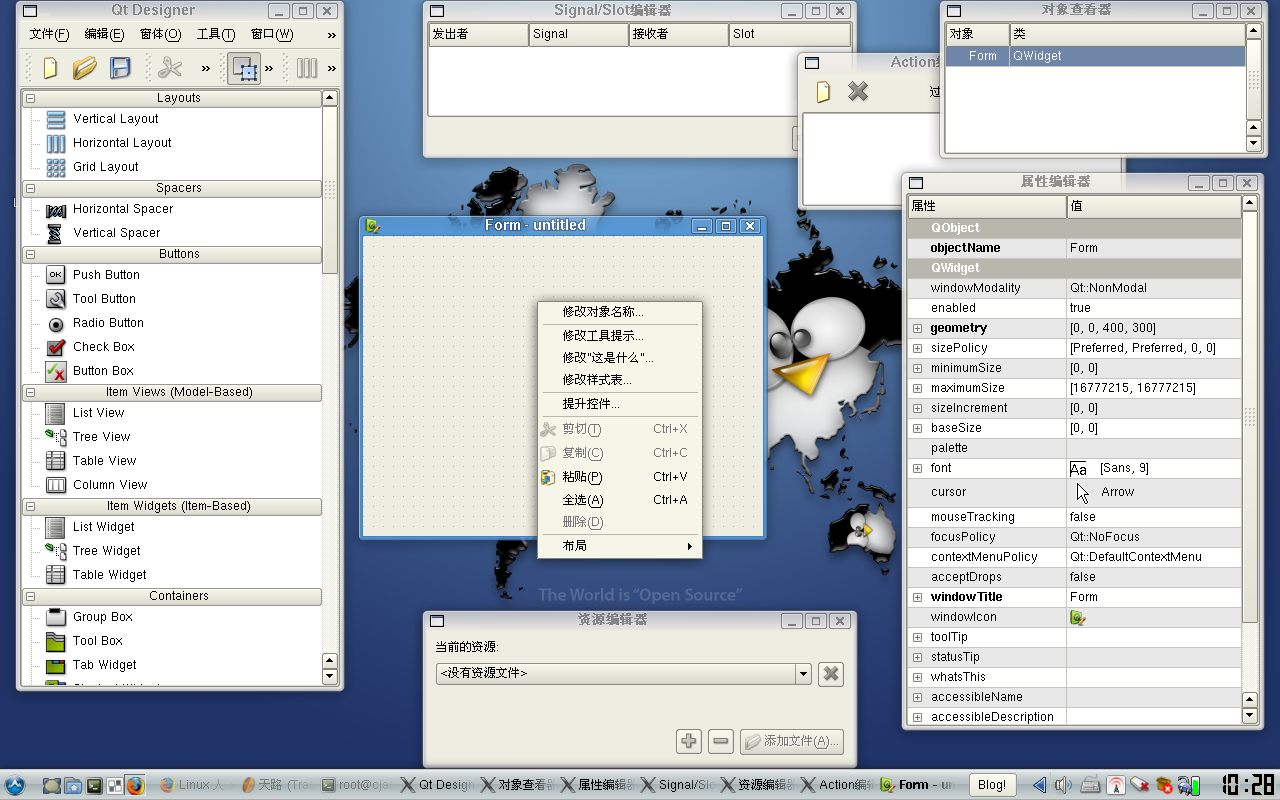The width and height of the screenshot is (1280, 800).
Task: Open the current resource file dropdown
Action: point(803,674)
